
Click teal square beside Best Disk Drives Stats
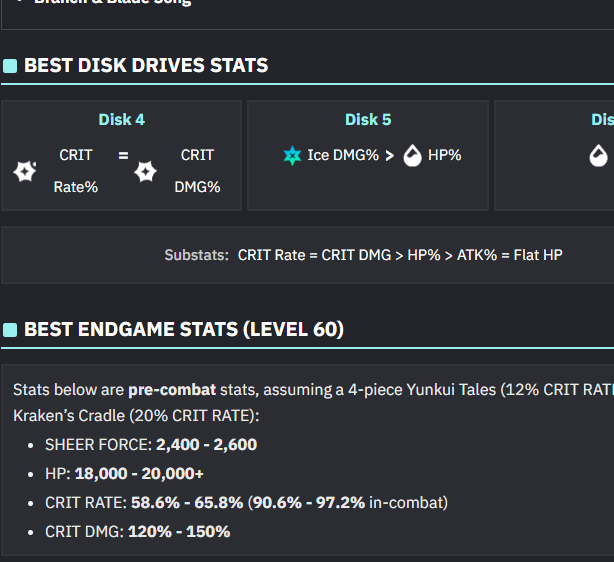pos(10,66)
